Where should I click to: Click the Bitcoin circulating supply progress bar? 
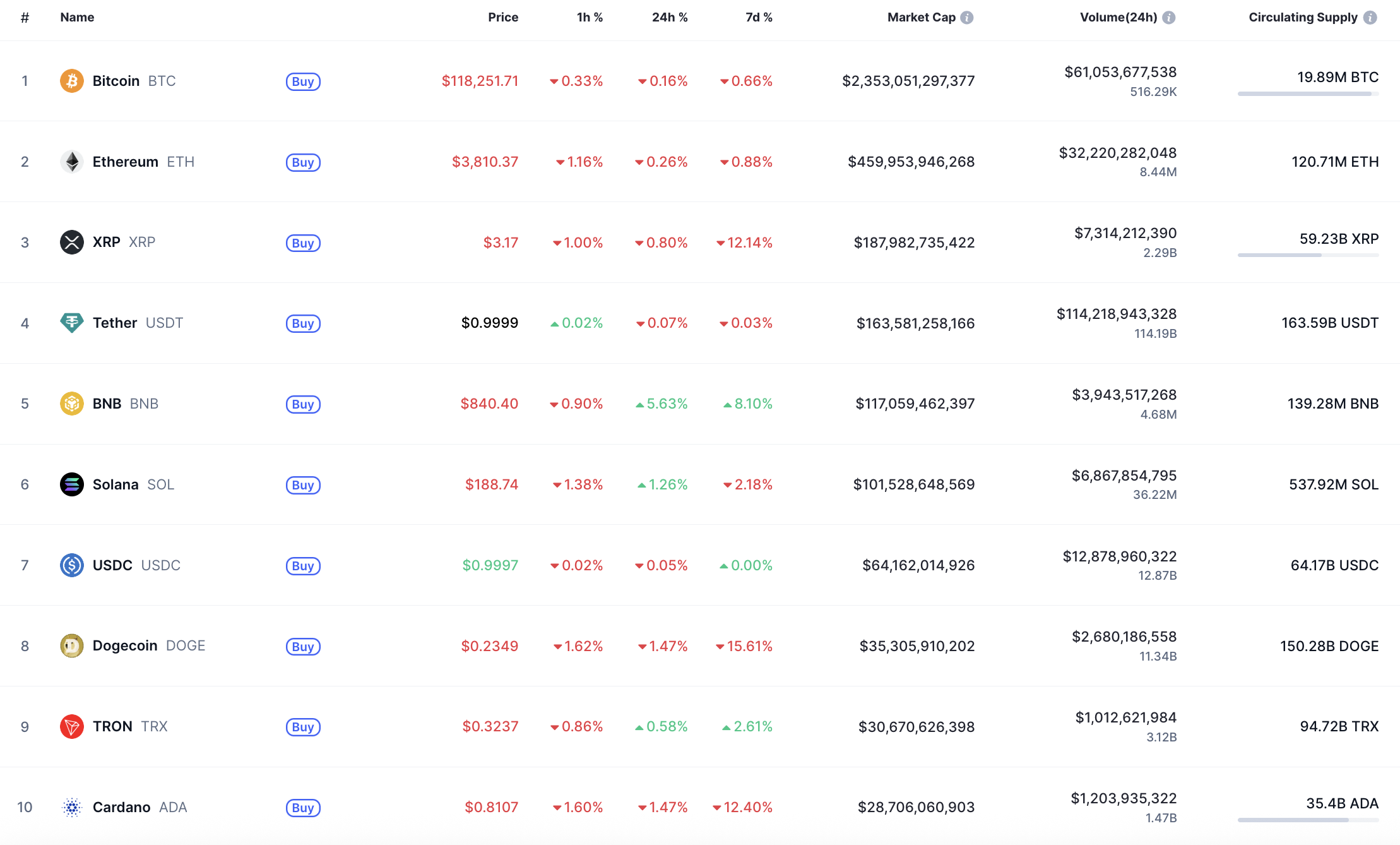(x=1308, y=94)
